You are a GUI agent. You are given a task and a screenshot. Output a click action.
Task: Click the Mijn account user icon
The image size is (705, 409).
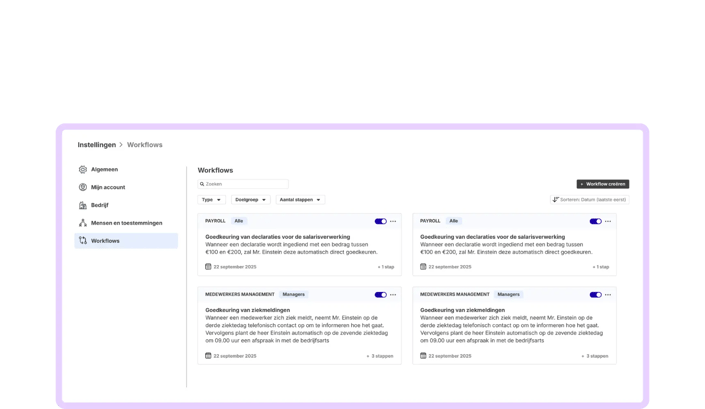coord(83,187)
